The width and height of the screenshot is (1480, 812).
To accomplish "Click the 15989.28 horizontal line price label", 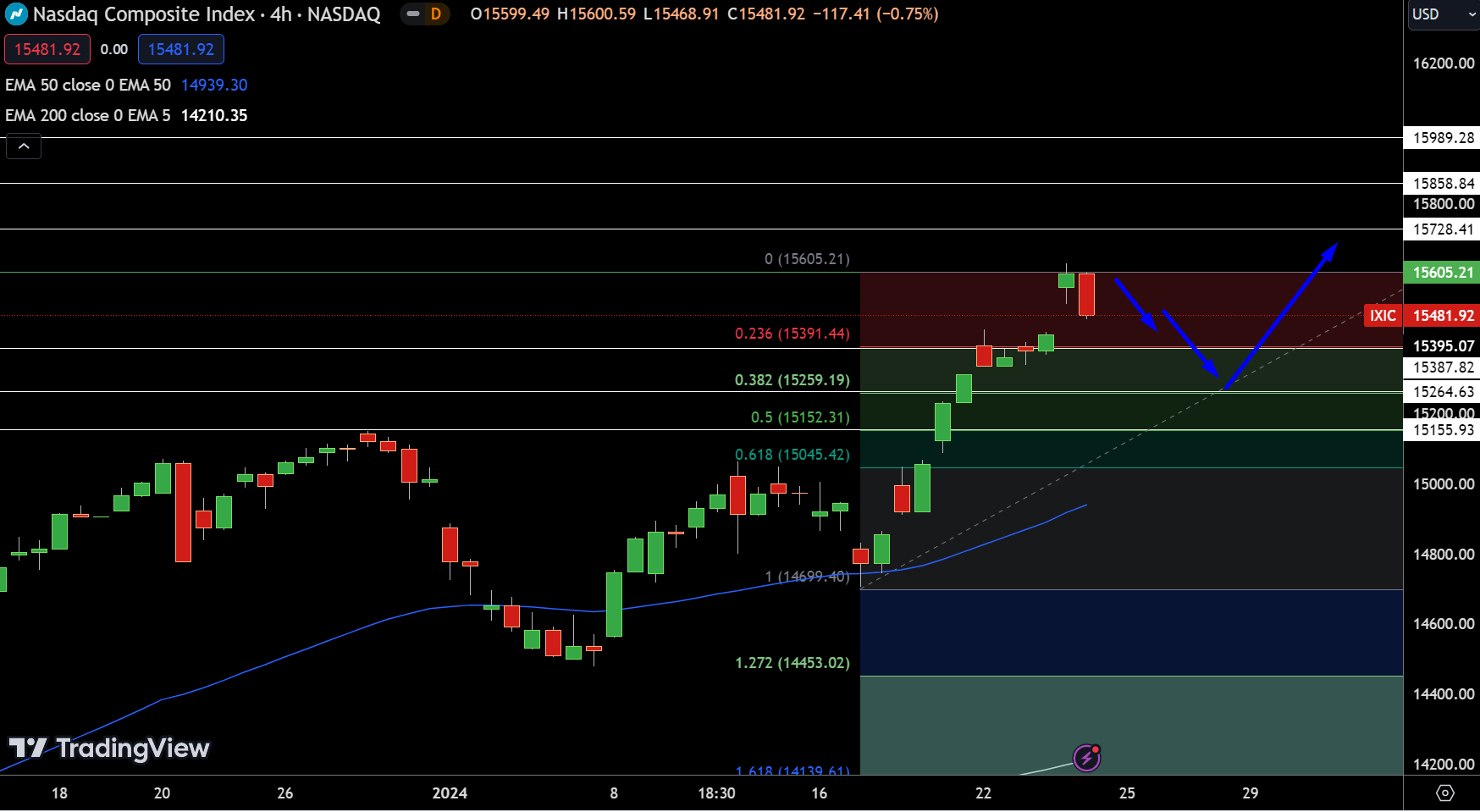I will 1443,138.
